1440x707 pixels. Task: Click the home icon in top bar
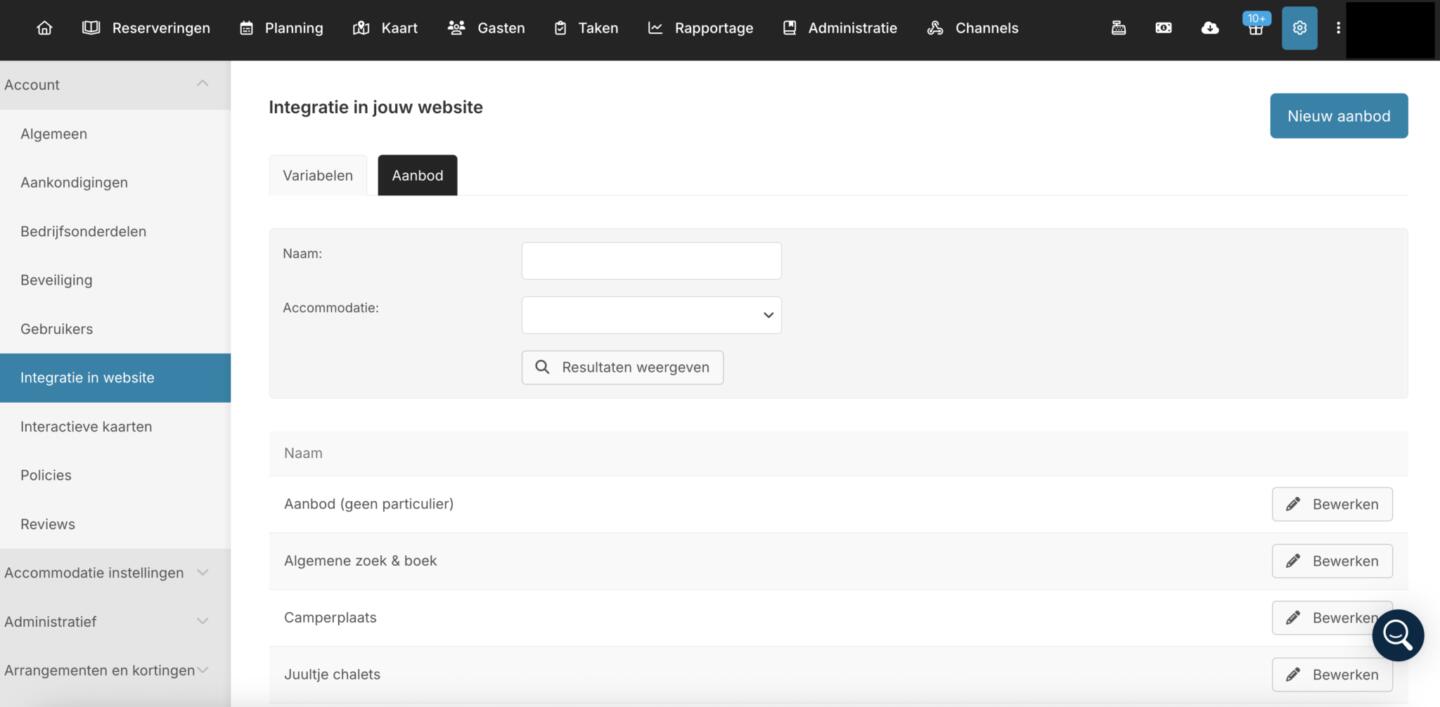point(44,28)
